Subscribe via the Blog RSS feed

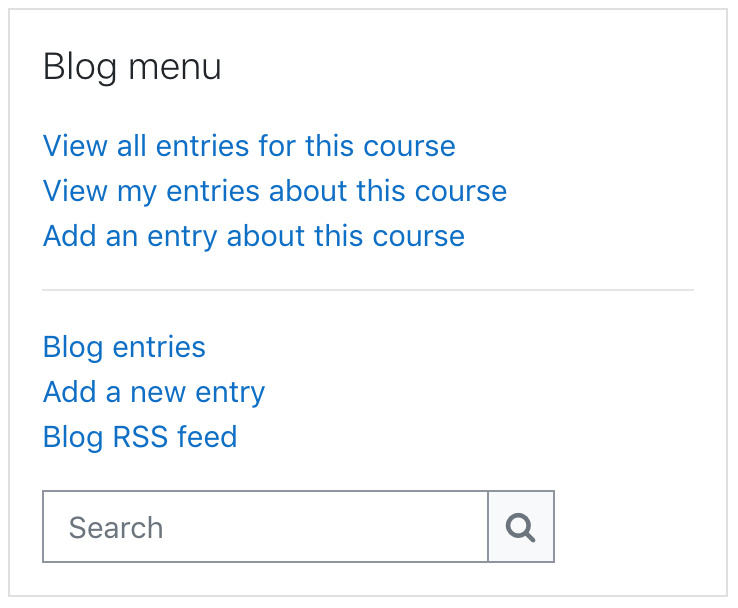point(140,437)
